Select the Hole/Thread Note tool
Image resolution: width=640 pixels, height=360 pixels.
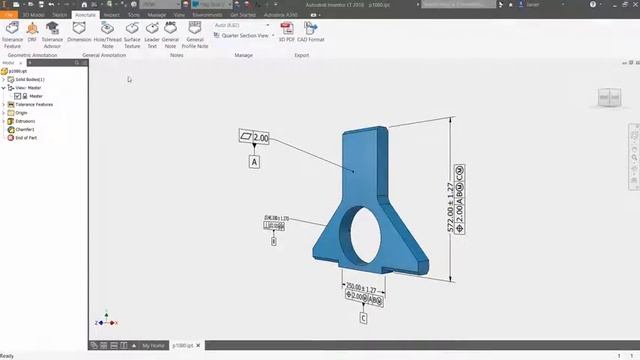(107, 35)
